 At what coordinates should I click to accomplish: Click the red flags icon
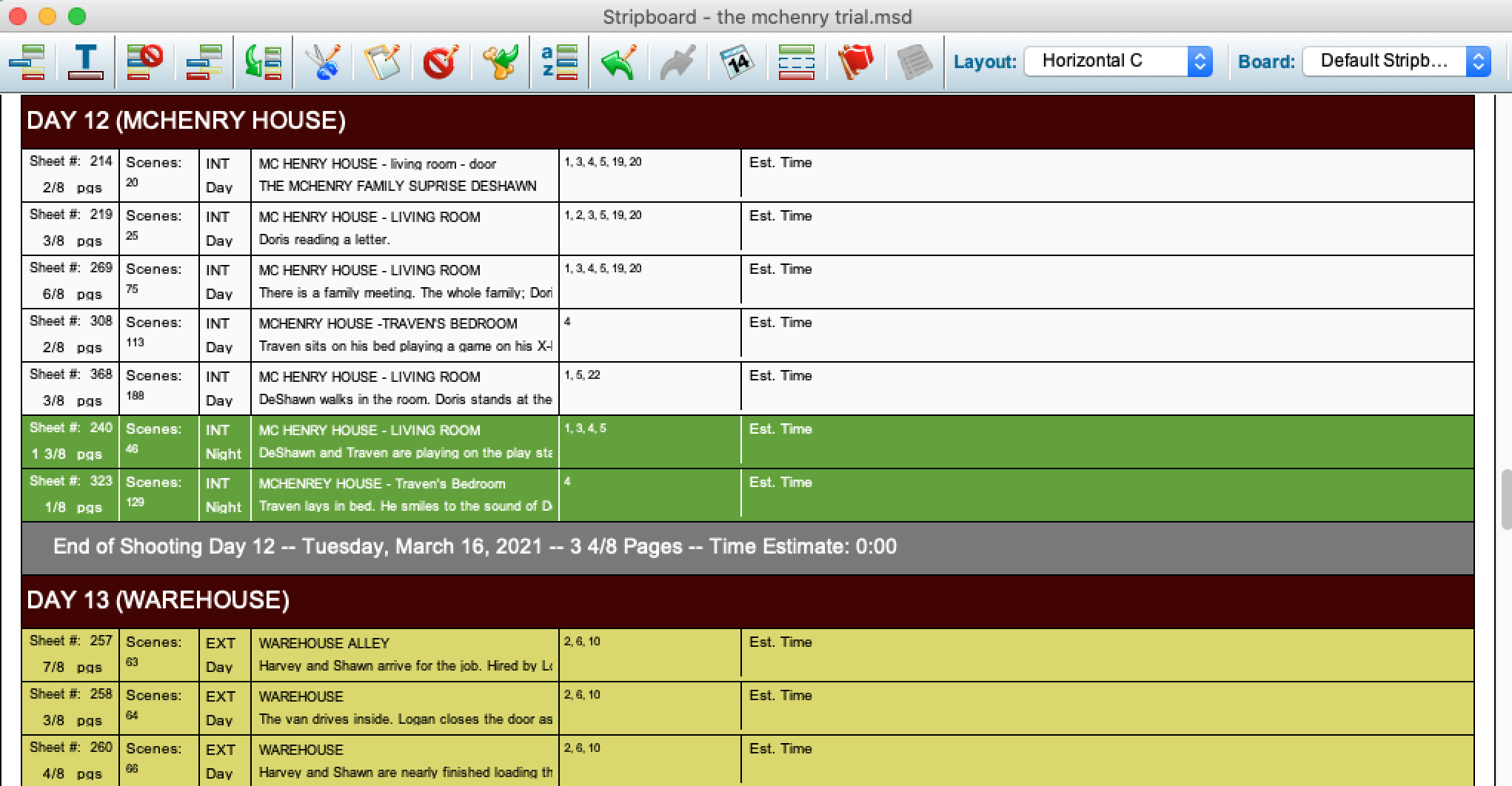click(855, 61)
